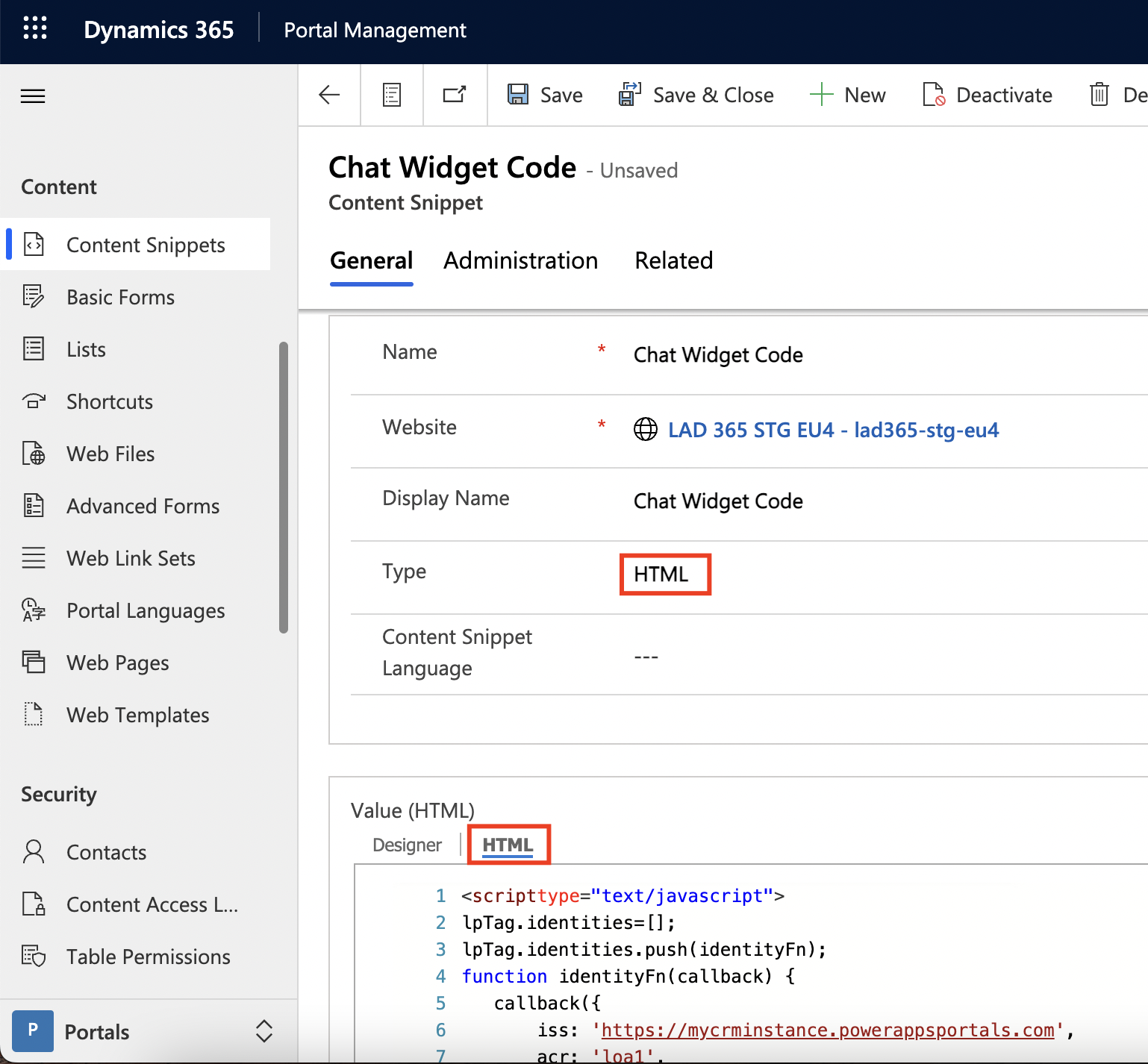Switch to the General tab
Screen dimensions: 1148x1064
tap(372, 260)
